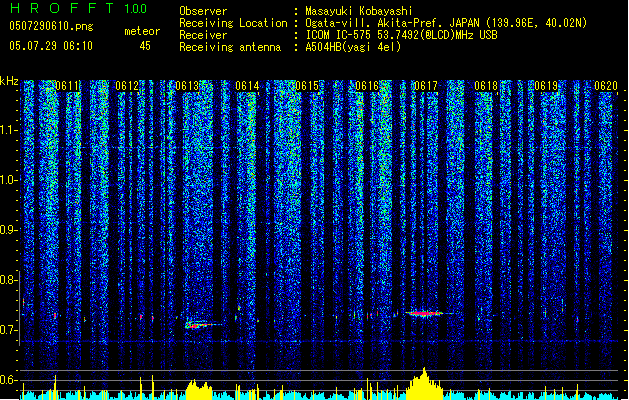Click the 0616 time marker
629x400 pixels.
point(367,86)
